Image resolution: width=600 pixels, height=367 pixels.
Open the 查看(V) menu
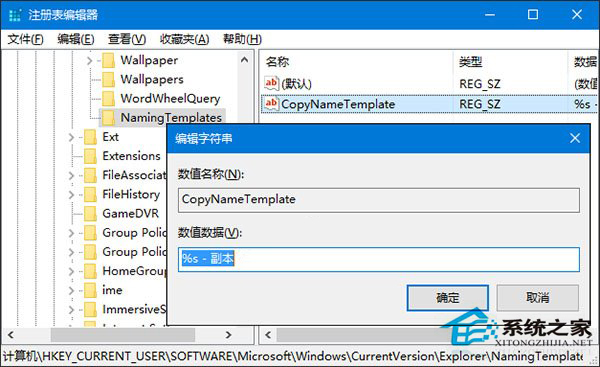click(x=127, y=39)
